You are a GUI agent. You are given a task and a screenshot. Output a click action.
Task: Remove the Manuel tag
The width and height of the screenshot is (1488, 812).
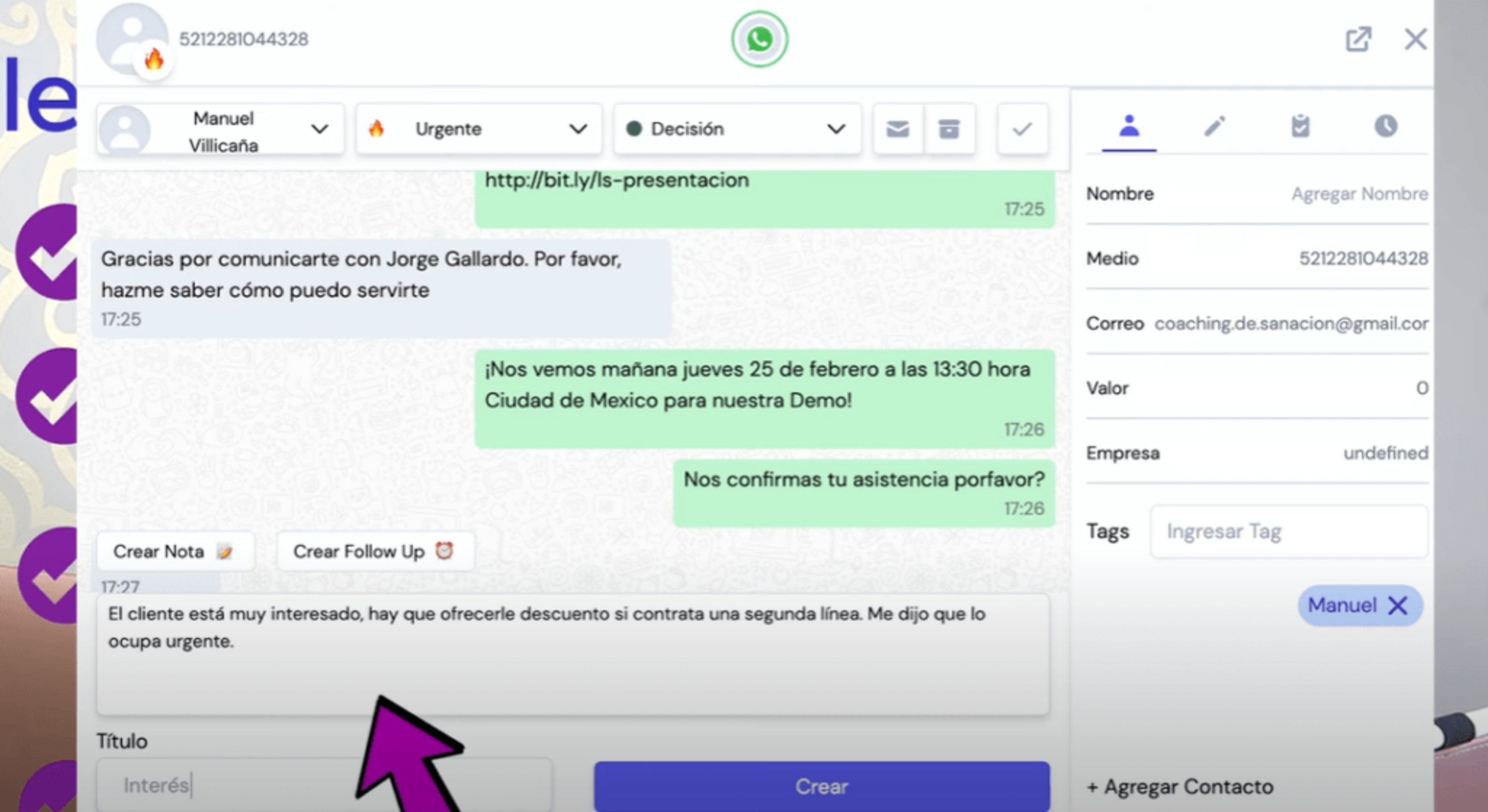tap(1398, 606)
